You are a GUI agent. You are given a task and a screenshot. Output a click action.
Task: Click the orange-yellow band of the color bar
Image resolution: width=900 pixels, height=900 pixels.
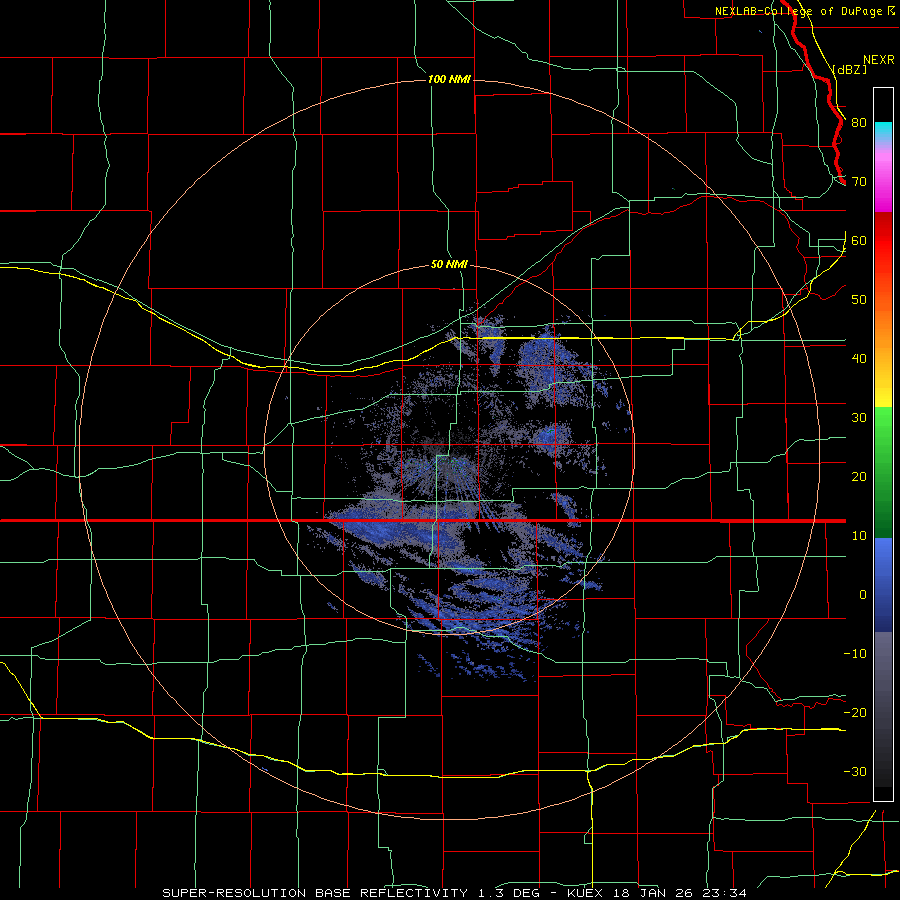click(883, 339)
